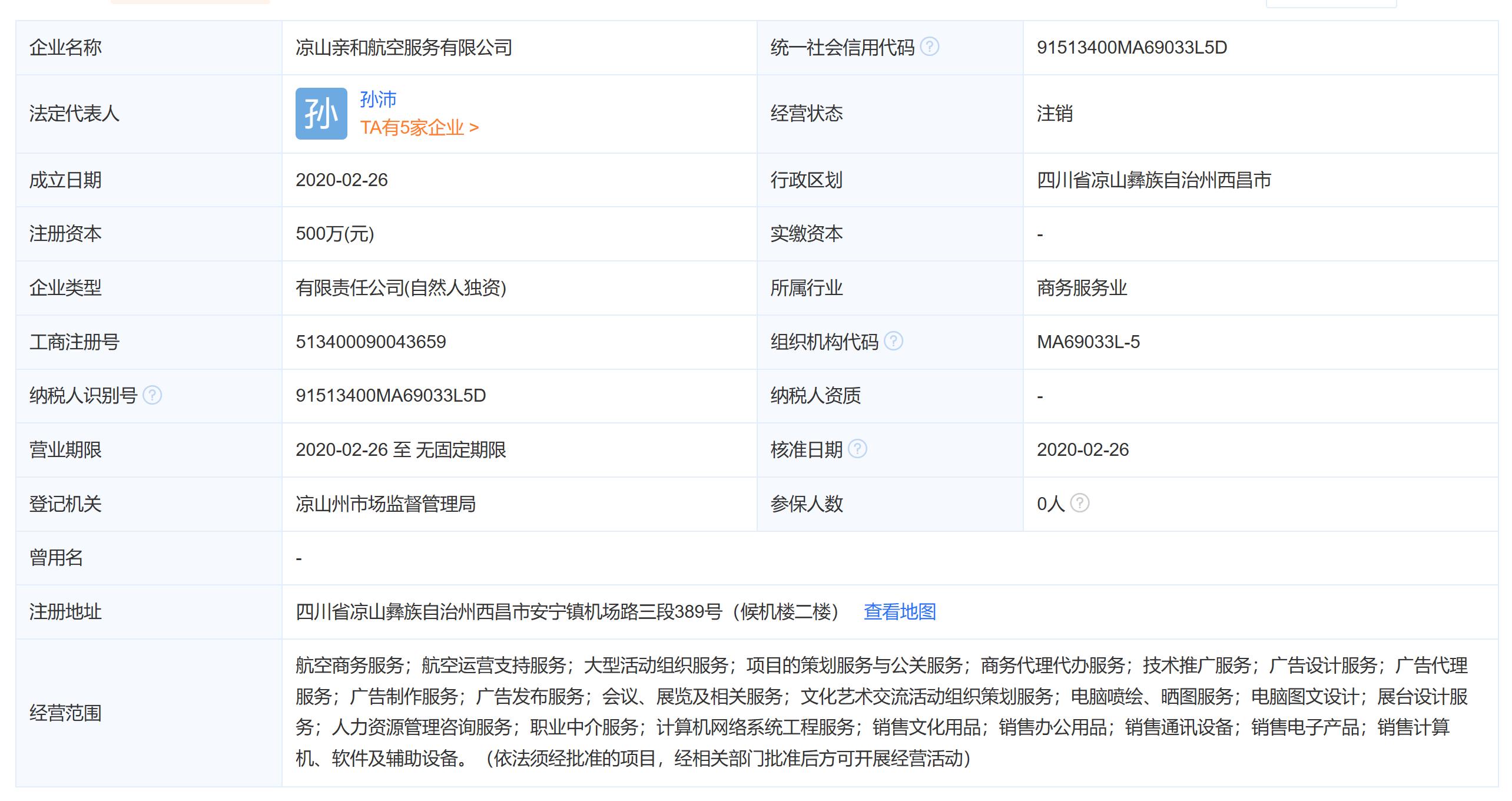The width and height of the screenshot is (1512, 801).
Task: Select the 企业名称 label cell
Action: click(149, 48)
